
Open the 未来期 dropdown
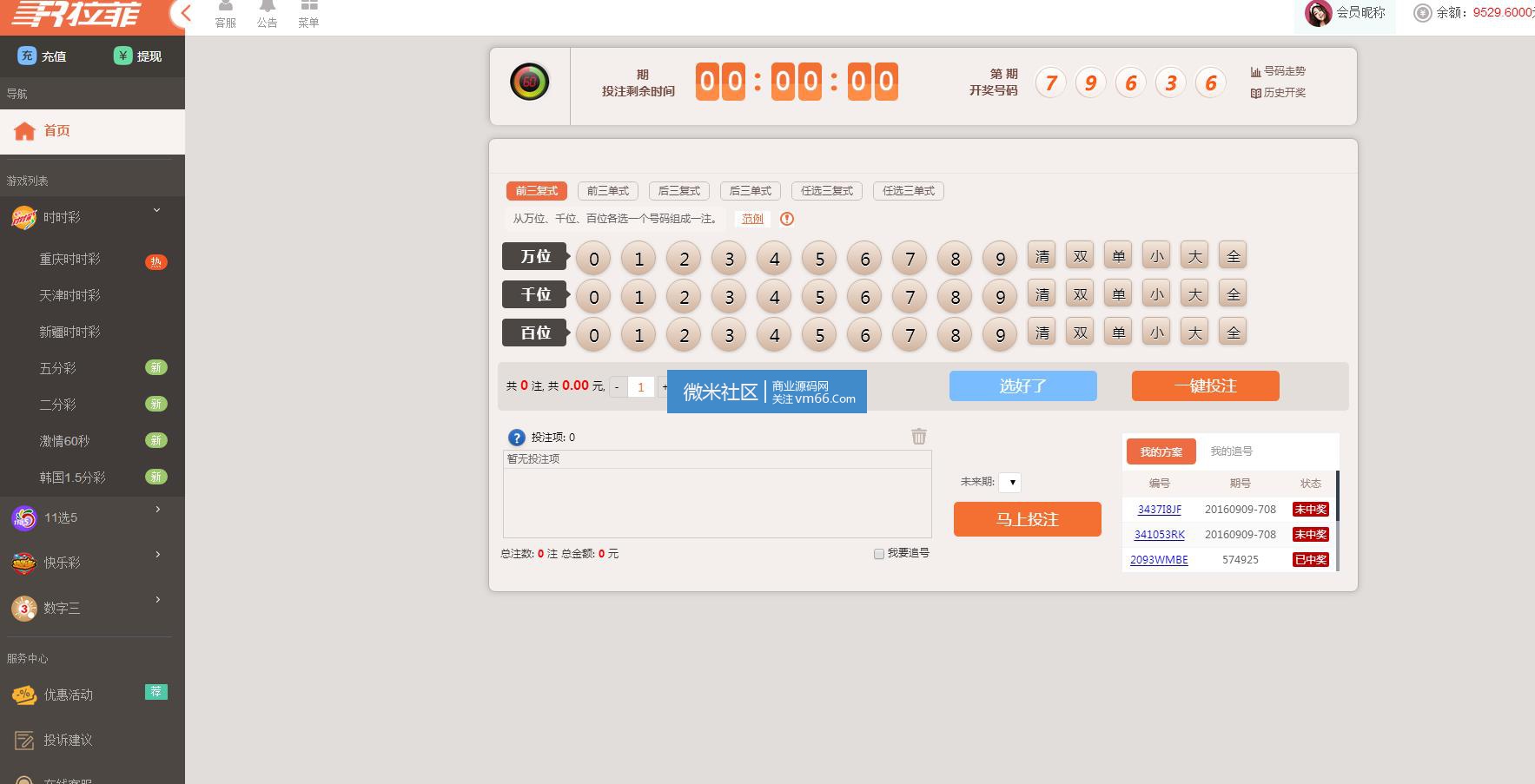[x=1009, y=483]
